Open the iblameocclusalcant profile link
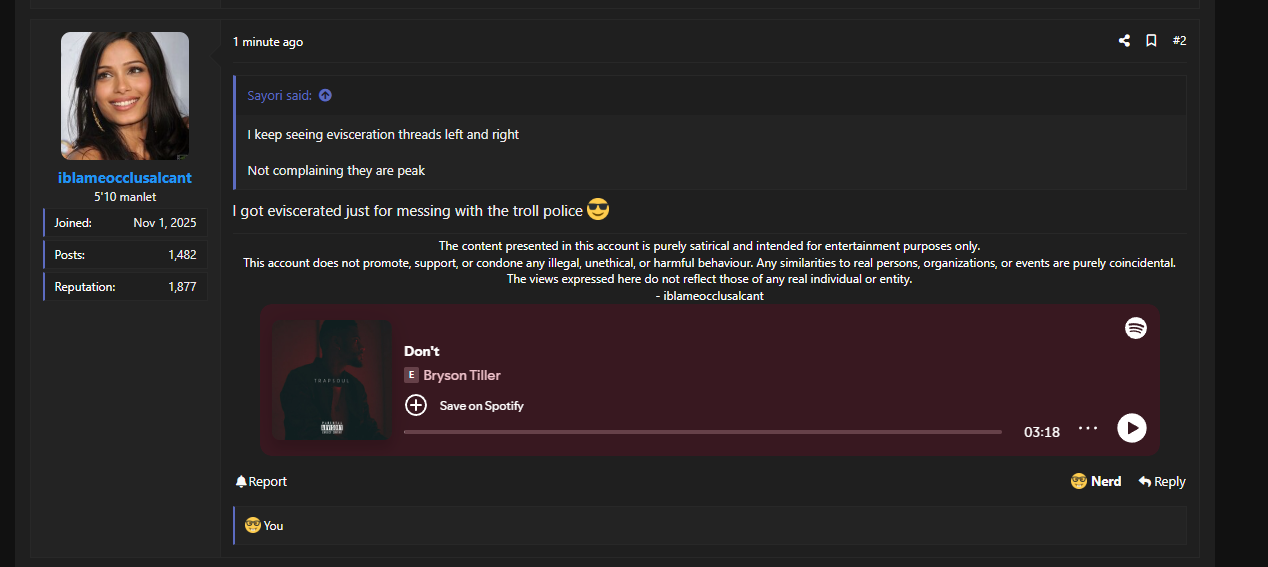This screenshot has height=567, width=1268. [x=125, y=178]
